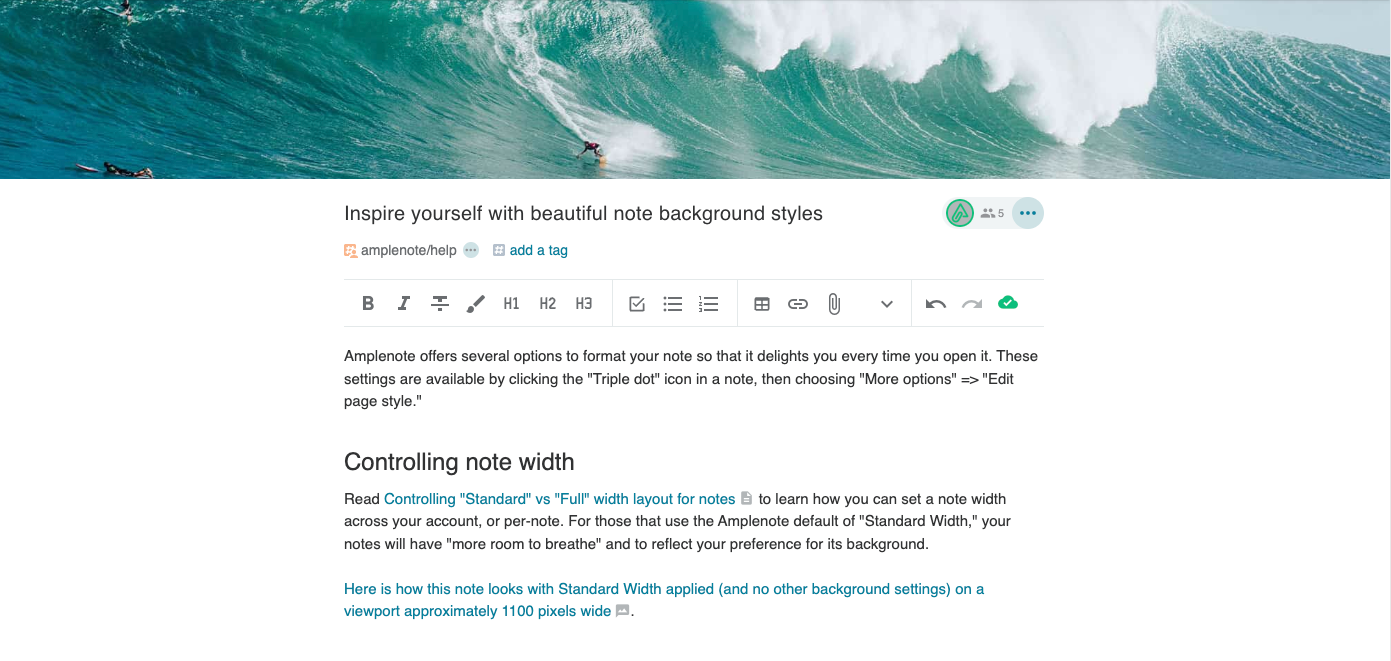Apply italic formatting from toolbar
Screen dimensions: 1391x661
click(x=404, y=303)
